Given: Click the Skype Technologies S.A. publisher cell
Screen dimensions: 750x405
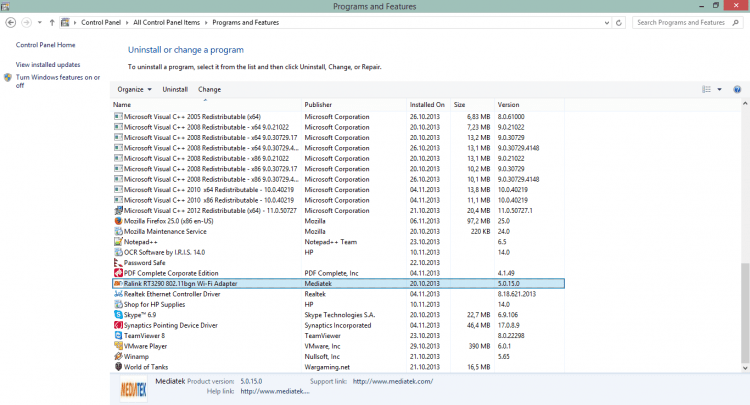Looking at the screenshot, I should 340,315.
